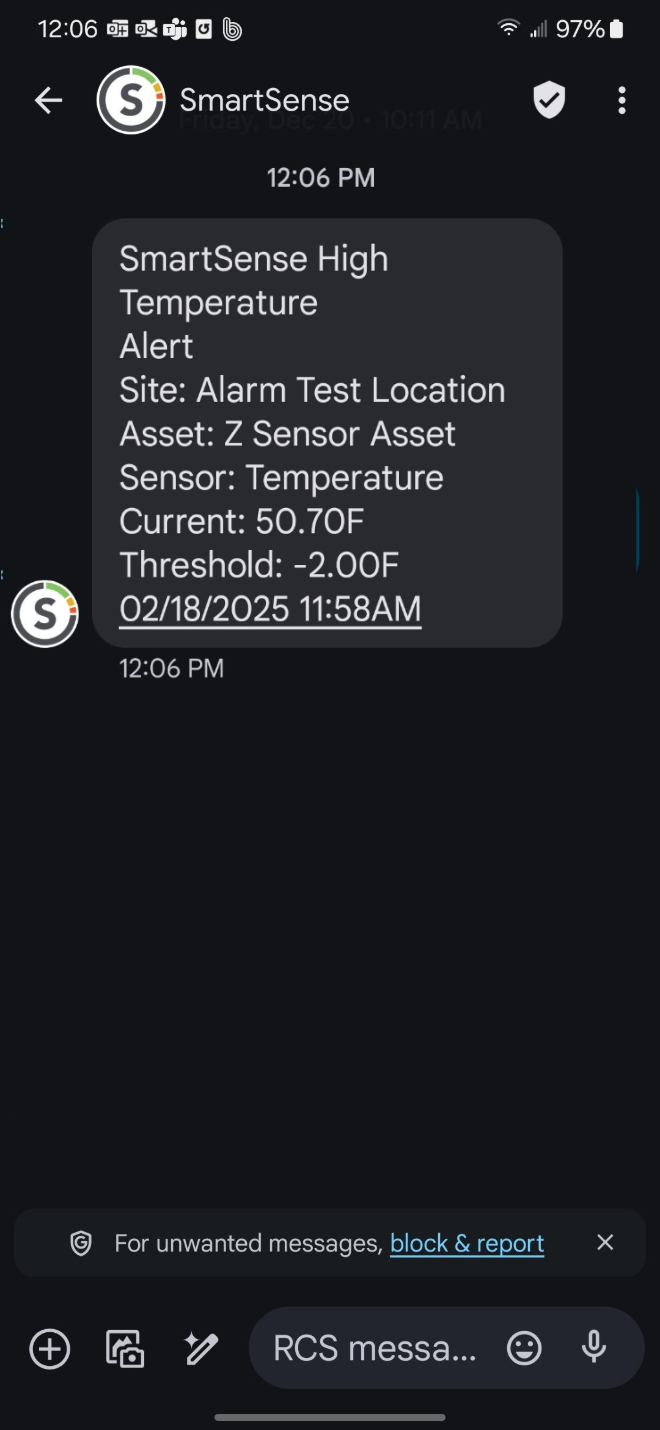Open the gallery photo picker icon

pos(125,1349)
